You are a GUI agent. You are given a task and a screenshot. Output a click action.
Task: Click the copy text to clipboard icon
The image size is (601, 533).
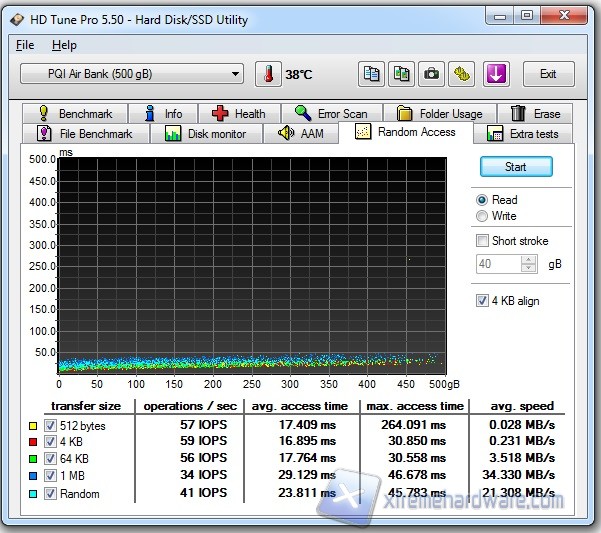pos(372,74)
